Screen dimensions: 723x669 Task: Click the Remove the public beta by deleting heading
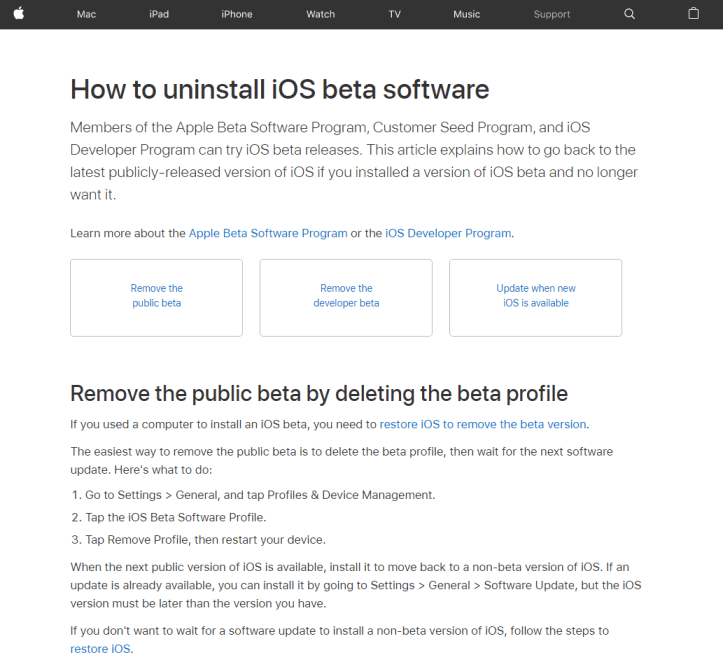pos(319,394)
